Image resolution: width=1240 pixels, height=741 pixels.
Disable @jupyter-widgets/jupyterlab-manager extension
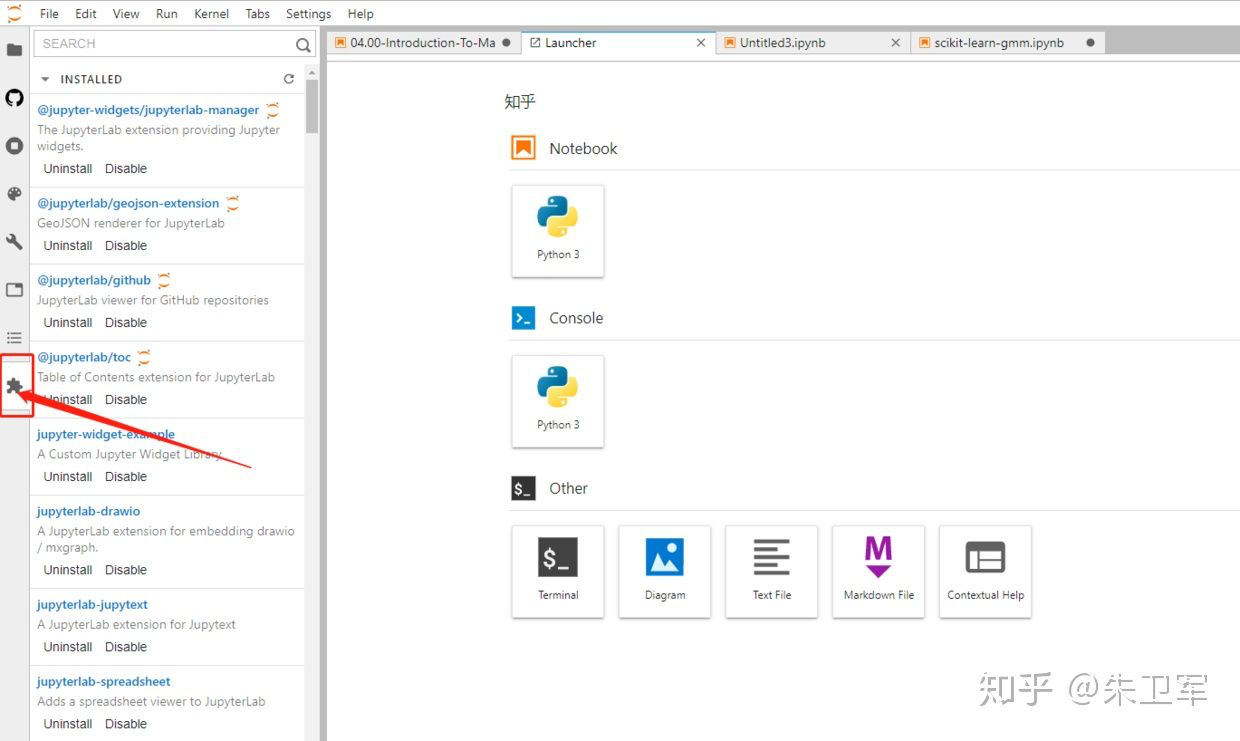(x=126, y=169)
